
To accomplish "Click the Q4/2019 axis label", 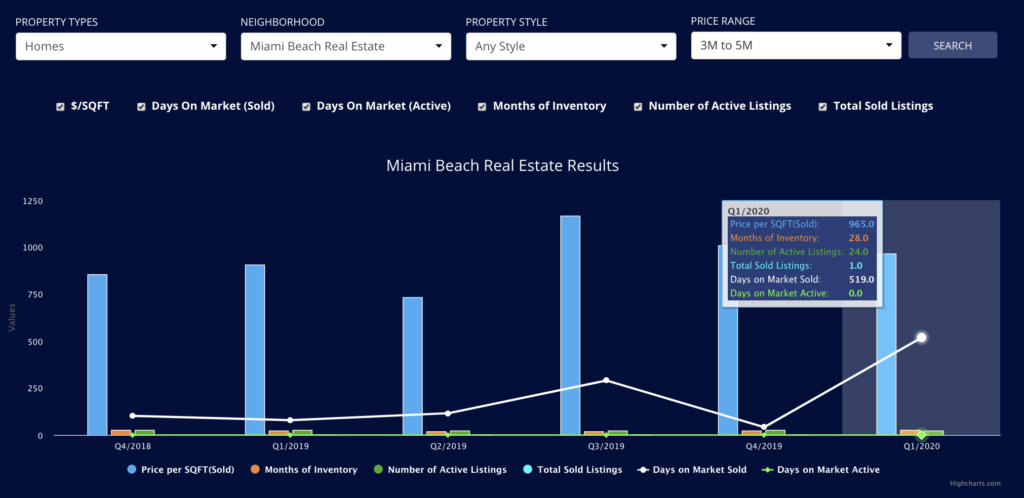I will click(x=763, y=447).
